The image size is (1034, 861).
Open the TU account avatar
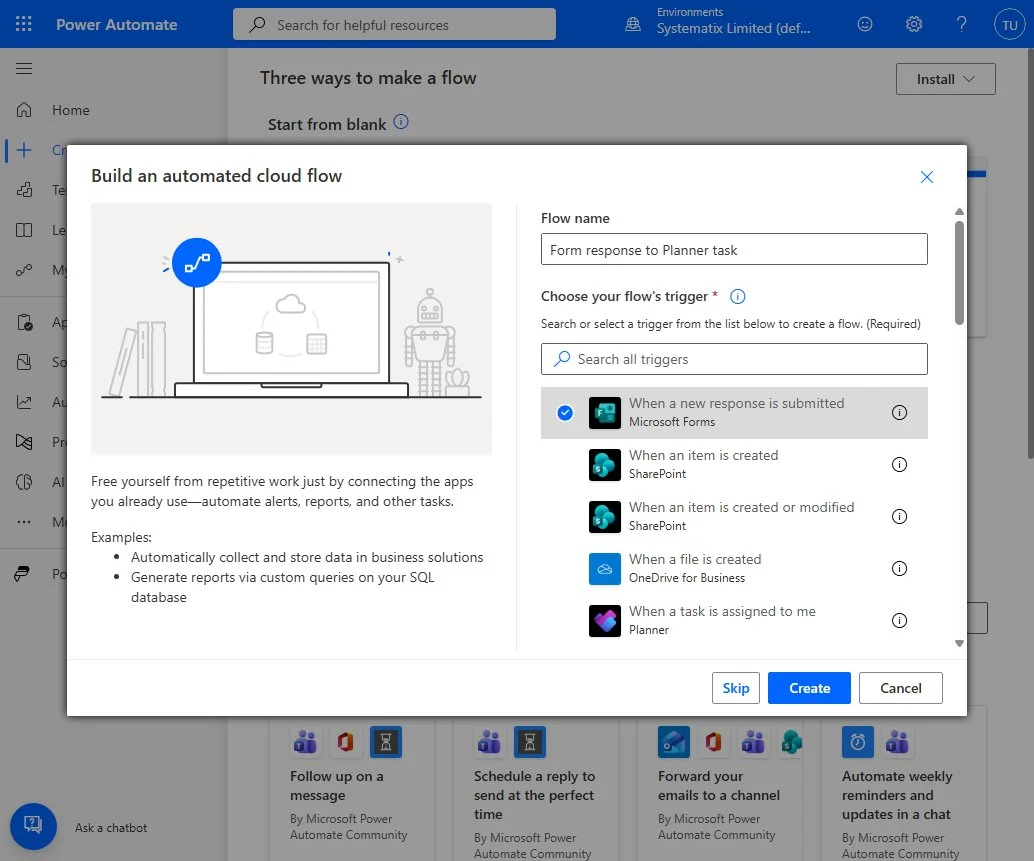click(x=1009, y=25)
